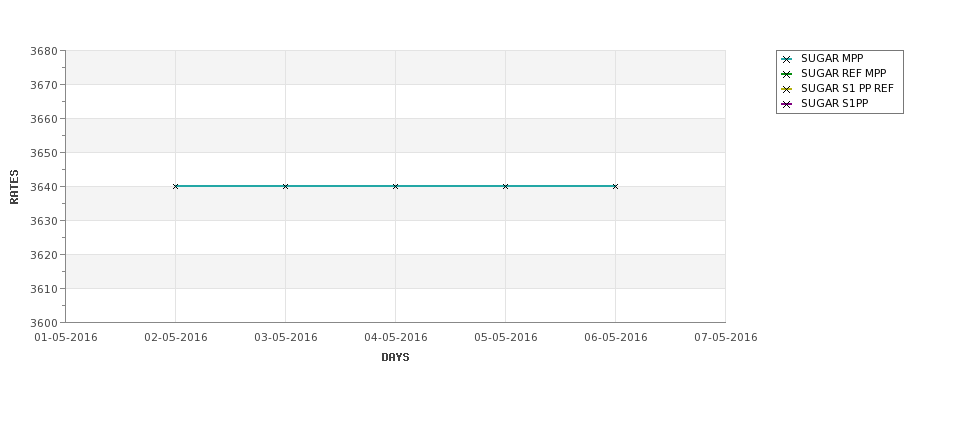Click the SUGAR REF MPP legend label
Screen dimensions: 975x429
(x=843, y=73)
